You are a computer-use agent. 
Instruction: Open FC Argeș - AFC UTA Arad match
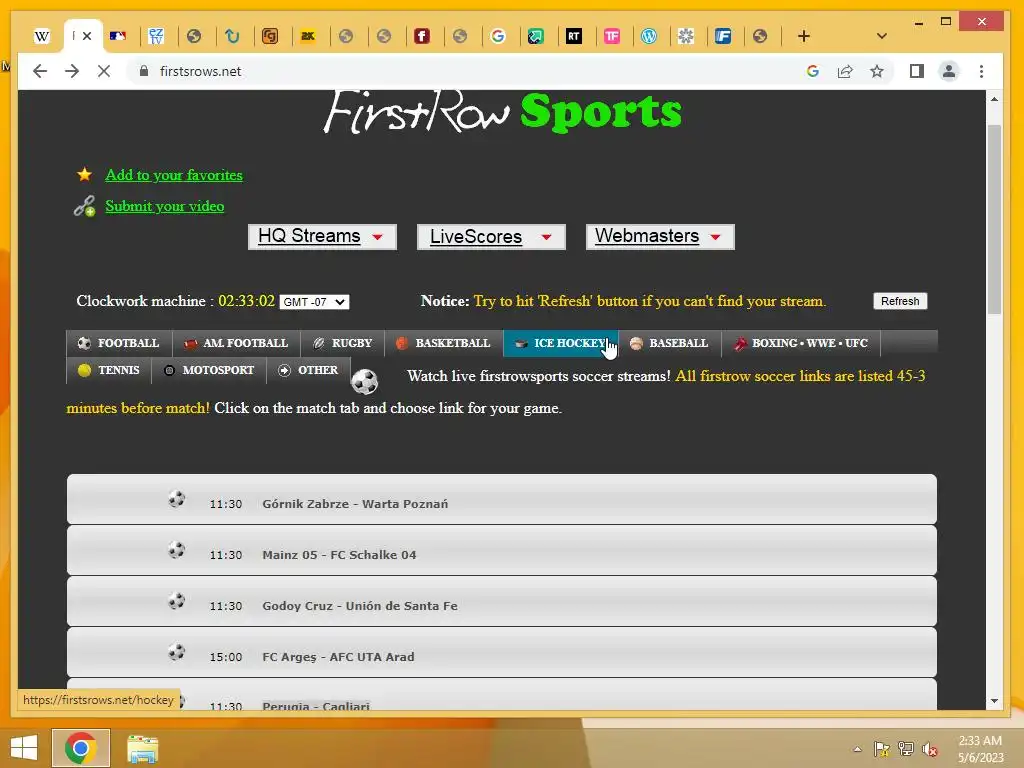click(x=502, y=652)
